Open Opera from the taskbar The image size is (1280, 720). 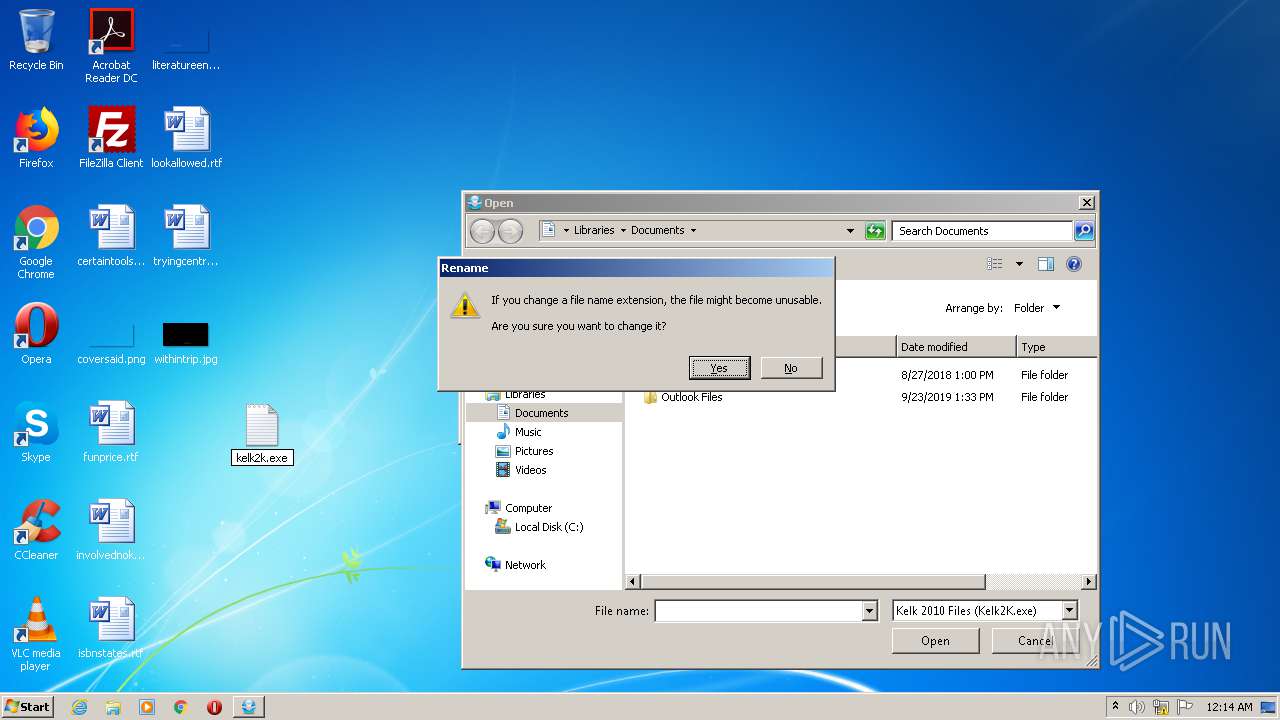(214, 707)
